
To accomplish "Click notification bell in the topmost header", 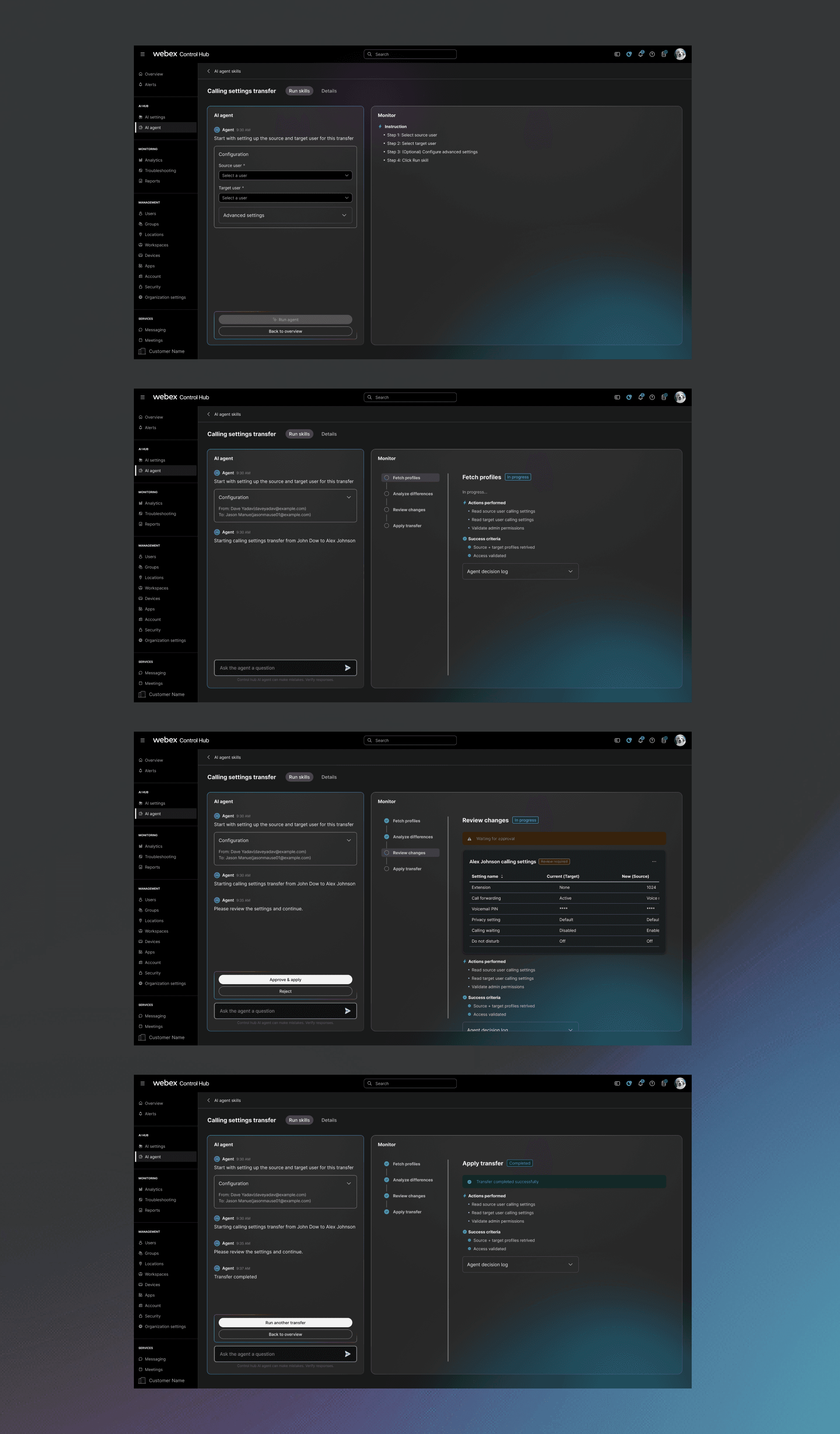I will tap(640, 54).
